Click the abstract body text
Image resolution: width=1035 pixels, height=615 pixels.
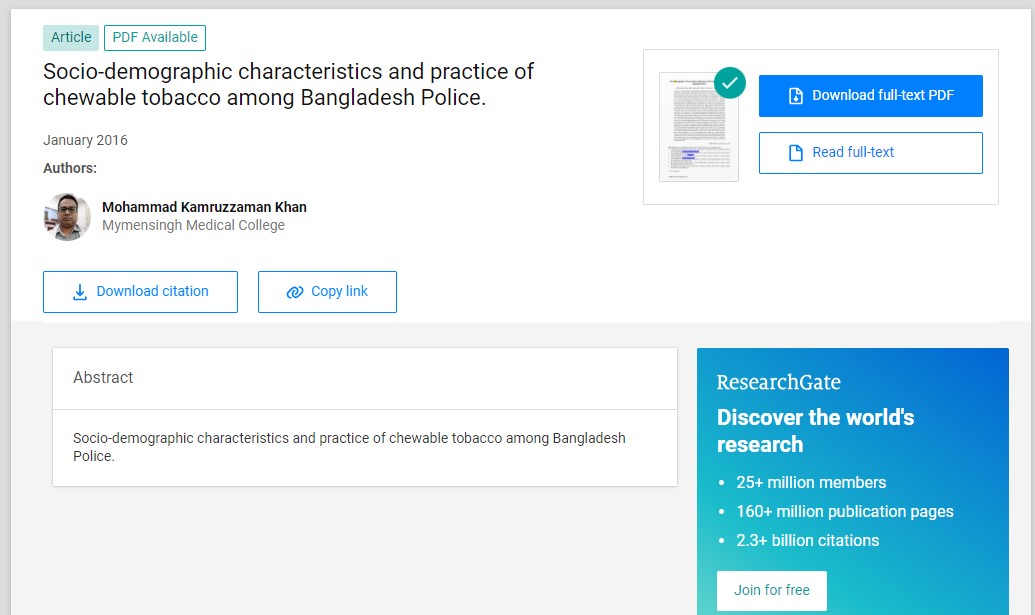[349, 447]
